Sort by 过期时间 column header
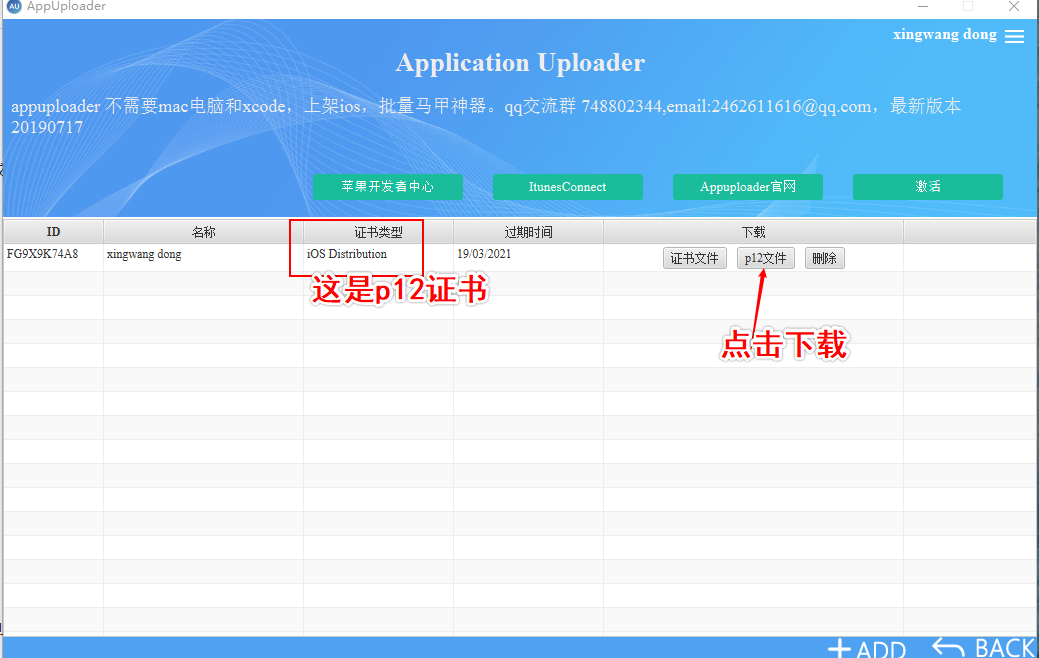This screenshot has height=658, width=1039. pos(528,232)
